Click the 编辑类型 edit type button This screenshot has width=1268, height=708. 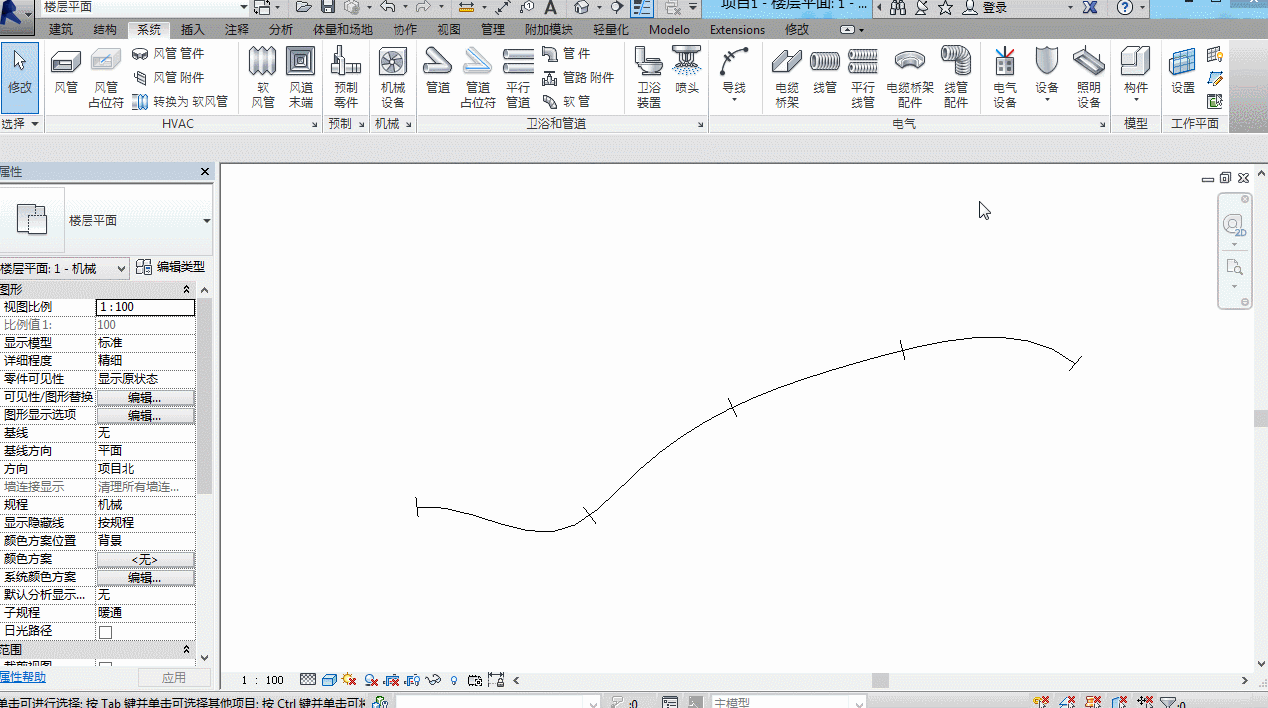click(x=170, y=267)
